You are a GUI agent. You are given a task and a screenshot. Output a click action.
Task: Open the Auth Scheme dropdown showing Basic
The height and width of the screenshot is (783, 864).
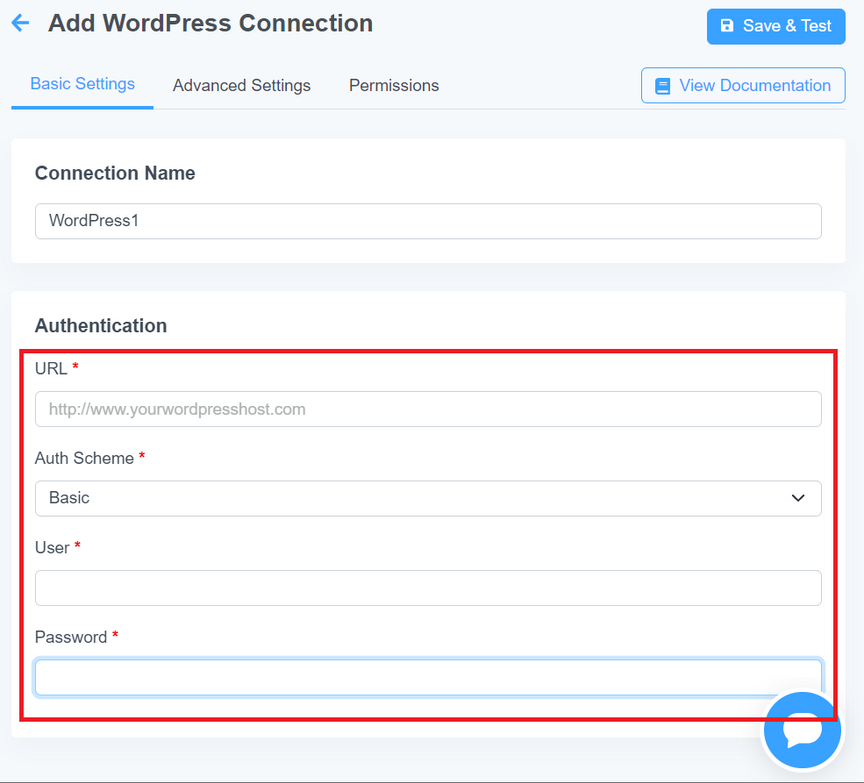428,498
